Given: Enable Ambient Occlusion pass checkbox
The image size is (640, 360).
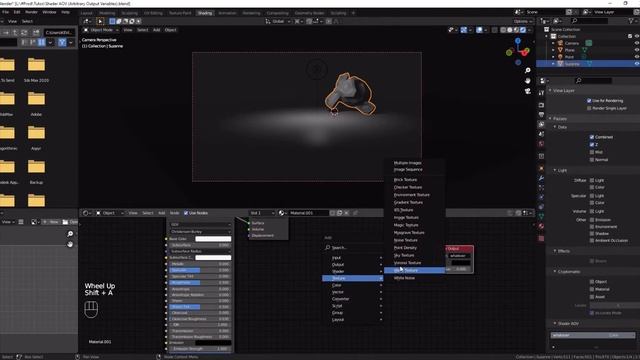Looking at the screenshot, I should pos(592,240).
